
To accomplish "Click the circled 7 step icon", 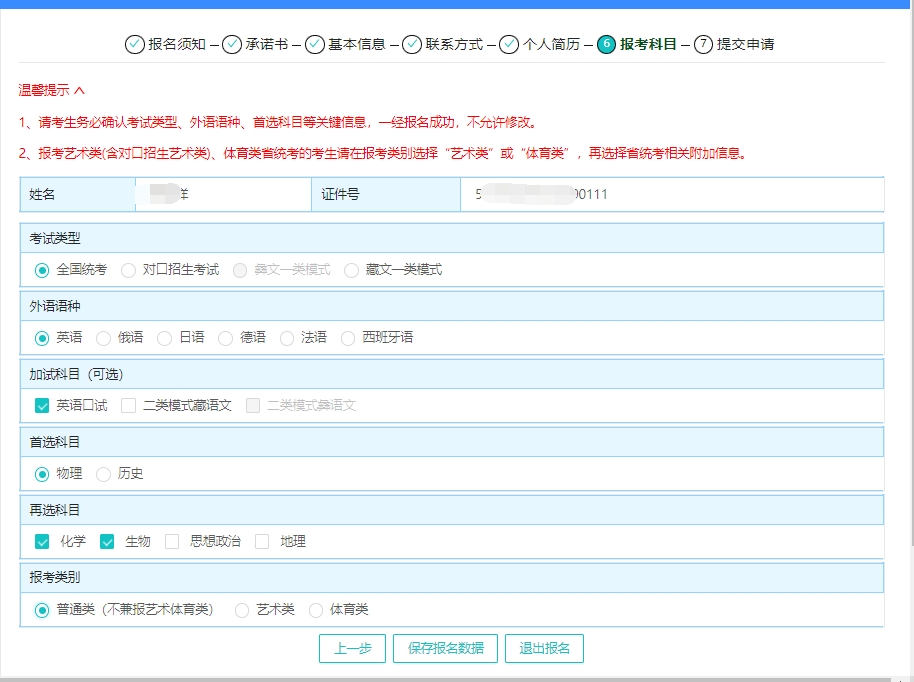I will click(x=704, y=44).
